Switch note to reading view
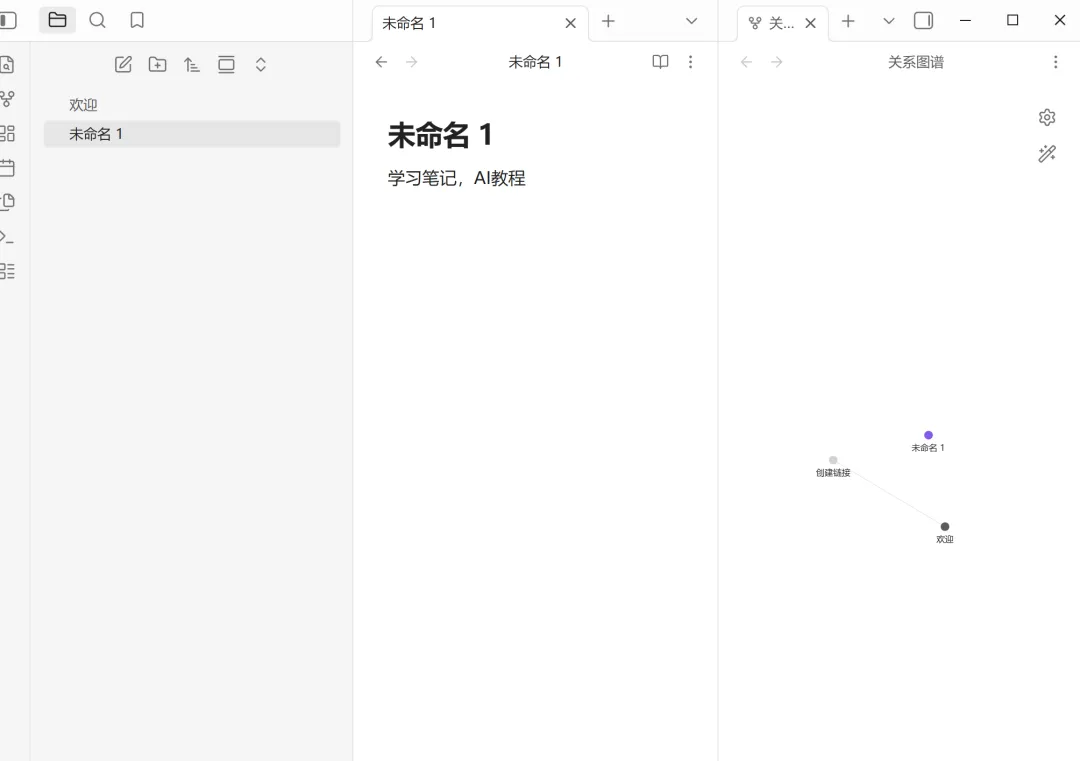 (660, 62)
